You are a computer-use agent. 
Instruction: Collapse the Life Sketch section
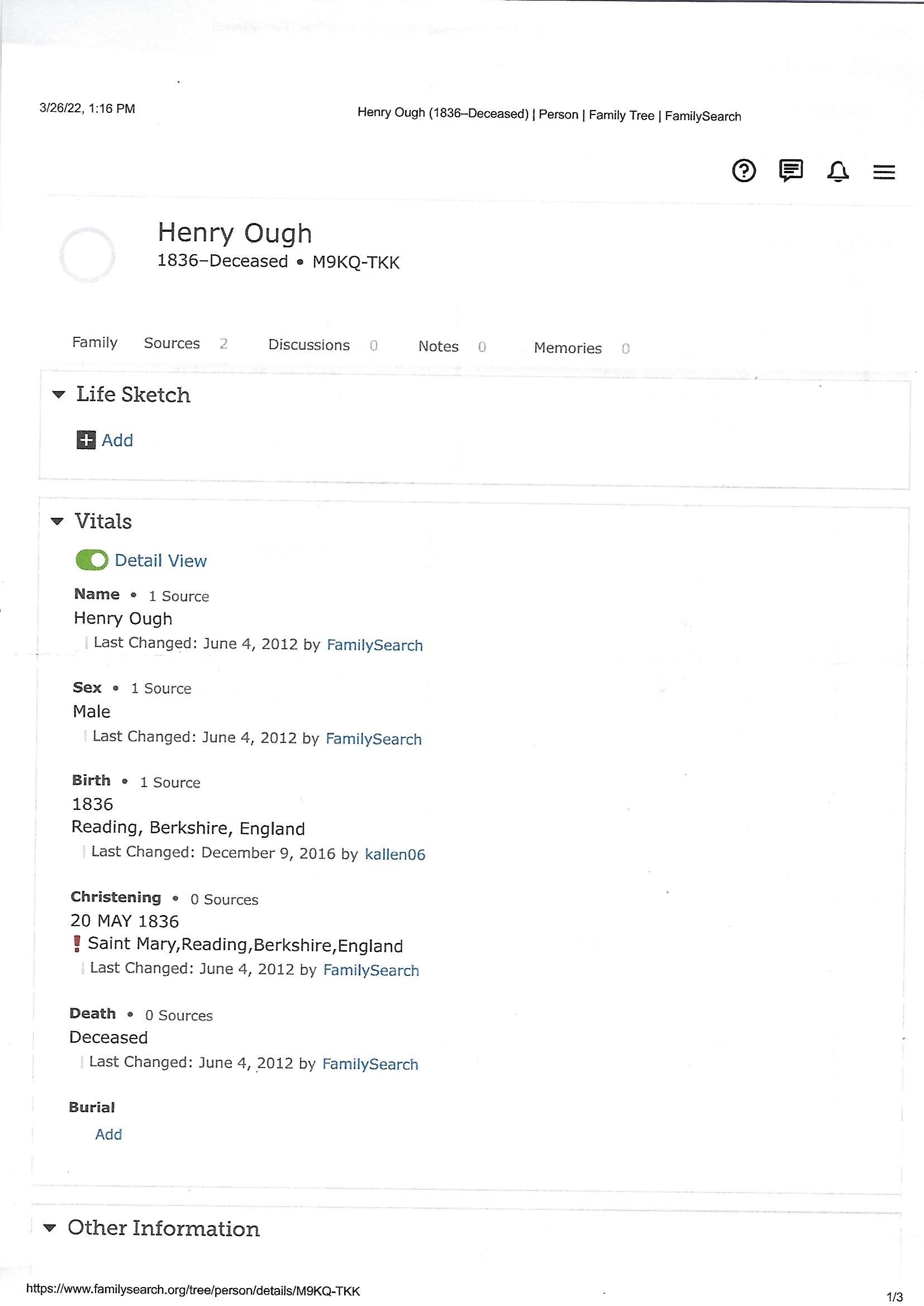[x=59, y=394]
